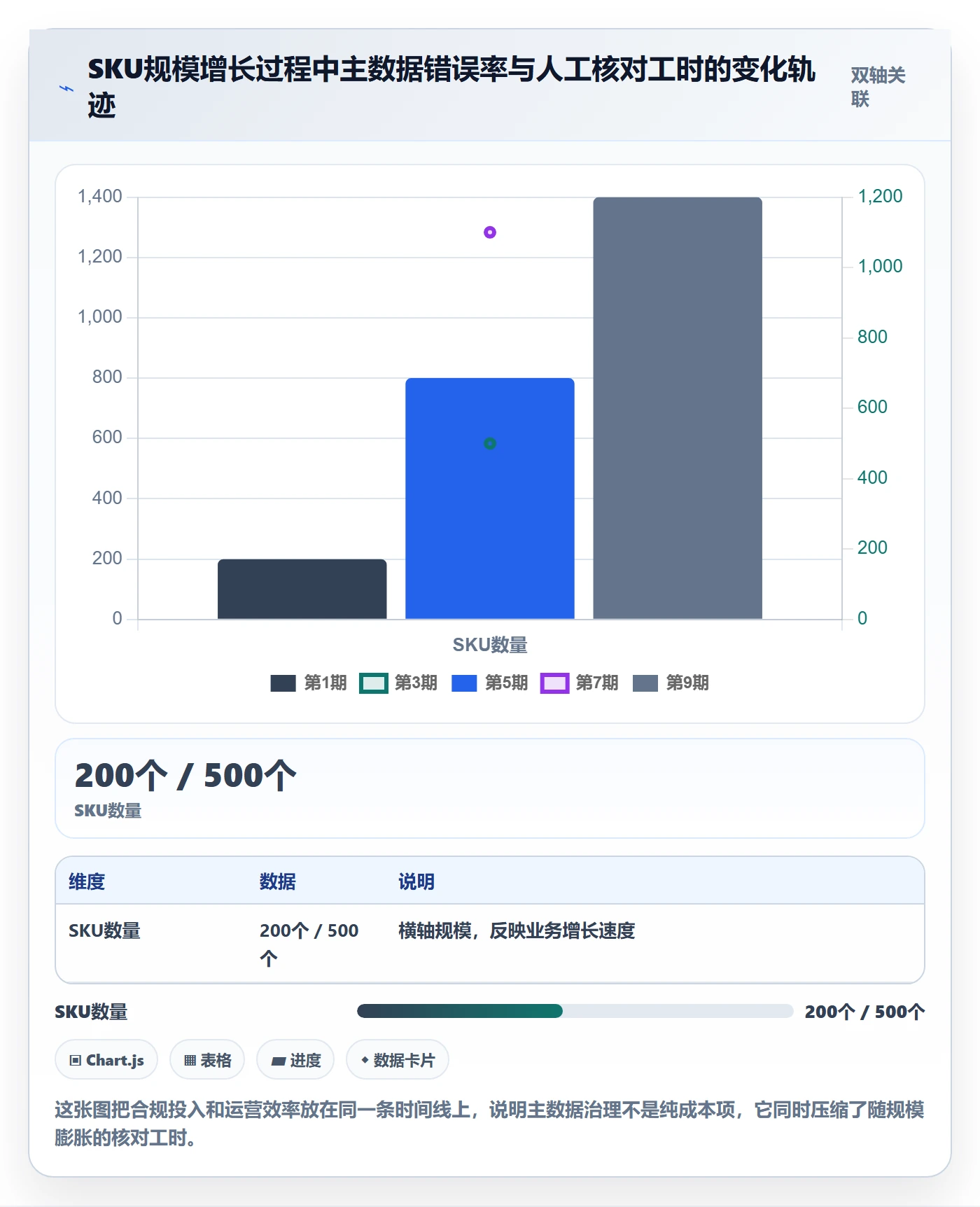Click the 第1期 legend color swatch
Viewport: 980px width, 1207px height.
point(283,683)
